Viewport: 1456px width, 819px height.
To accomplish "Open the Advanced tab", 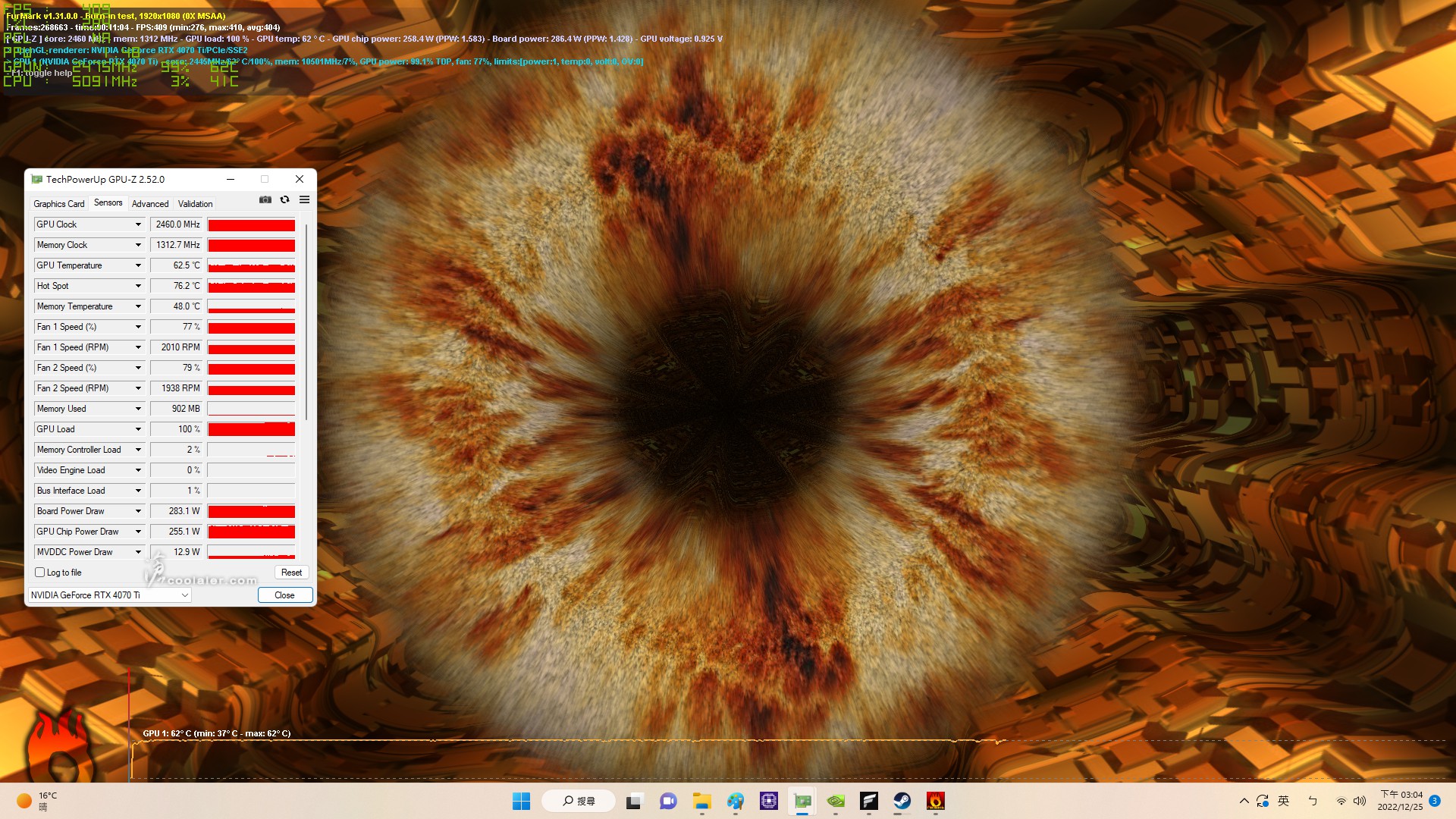I will tap(150, 204).
